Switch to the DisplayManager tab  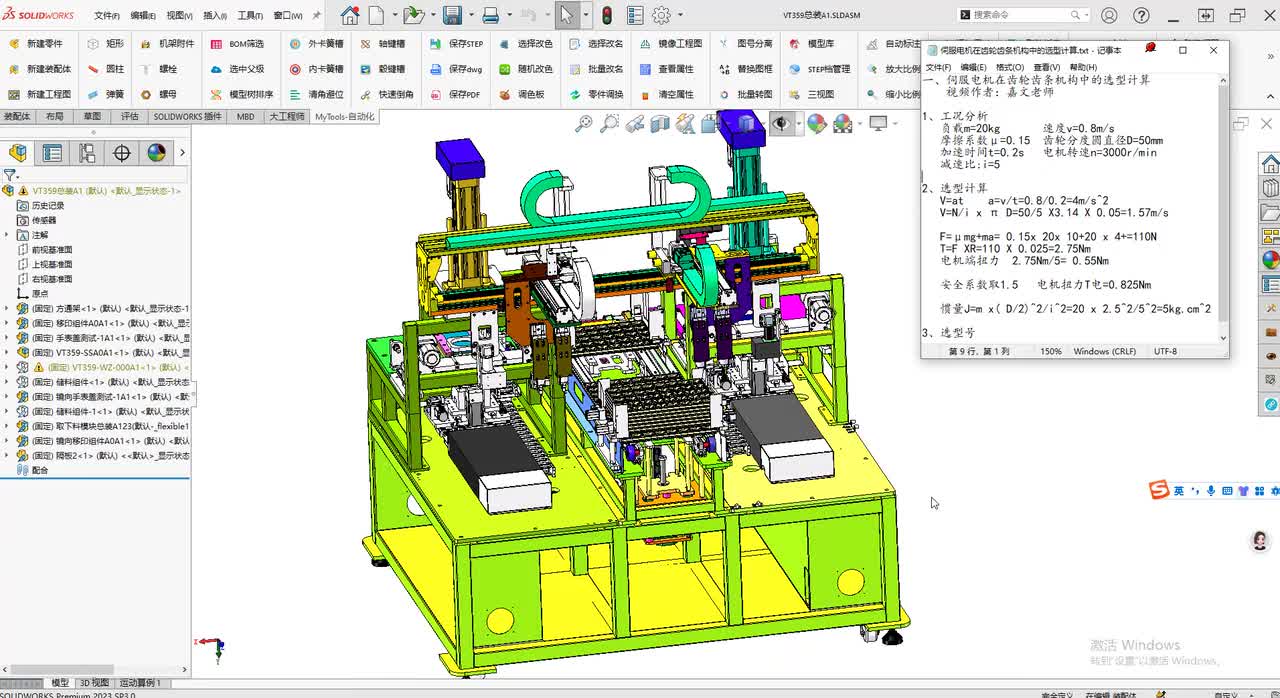pyautogui.click(x=156, y=153)
